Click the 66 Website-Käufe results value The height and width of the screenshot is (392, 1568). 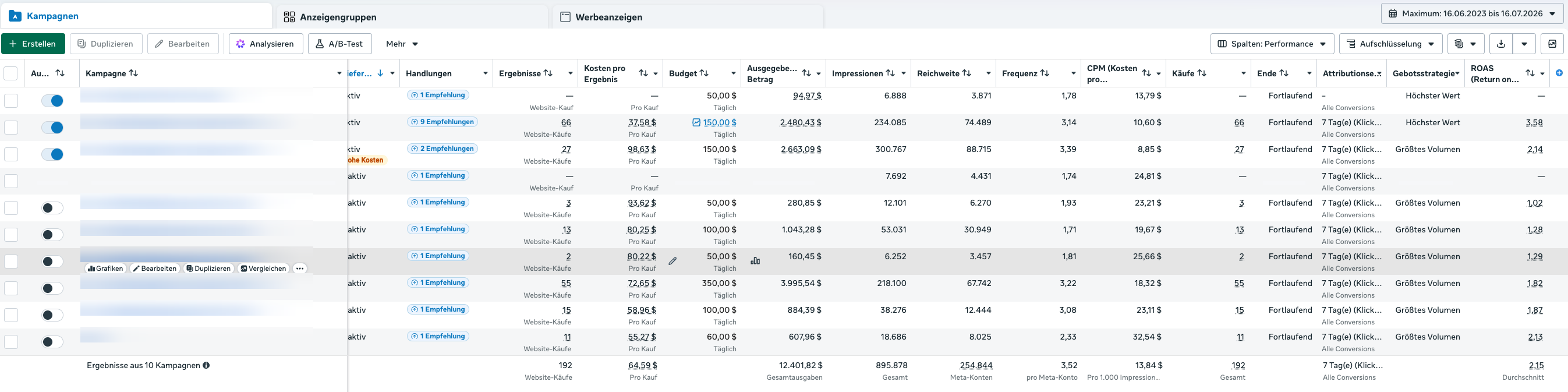click(x=566, y=122)
